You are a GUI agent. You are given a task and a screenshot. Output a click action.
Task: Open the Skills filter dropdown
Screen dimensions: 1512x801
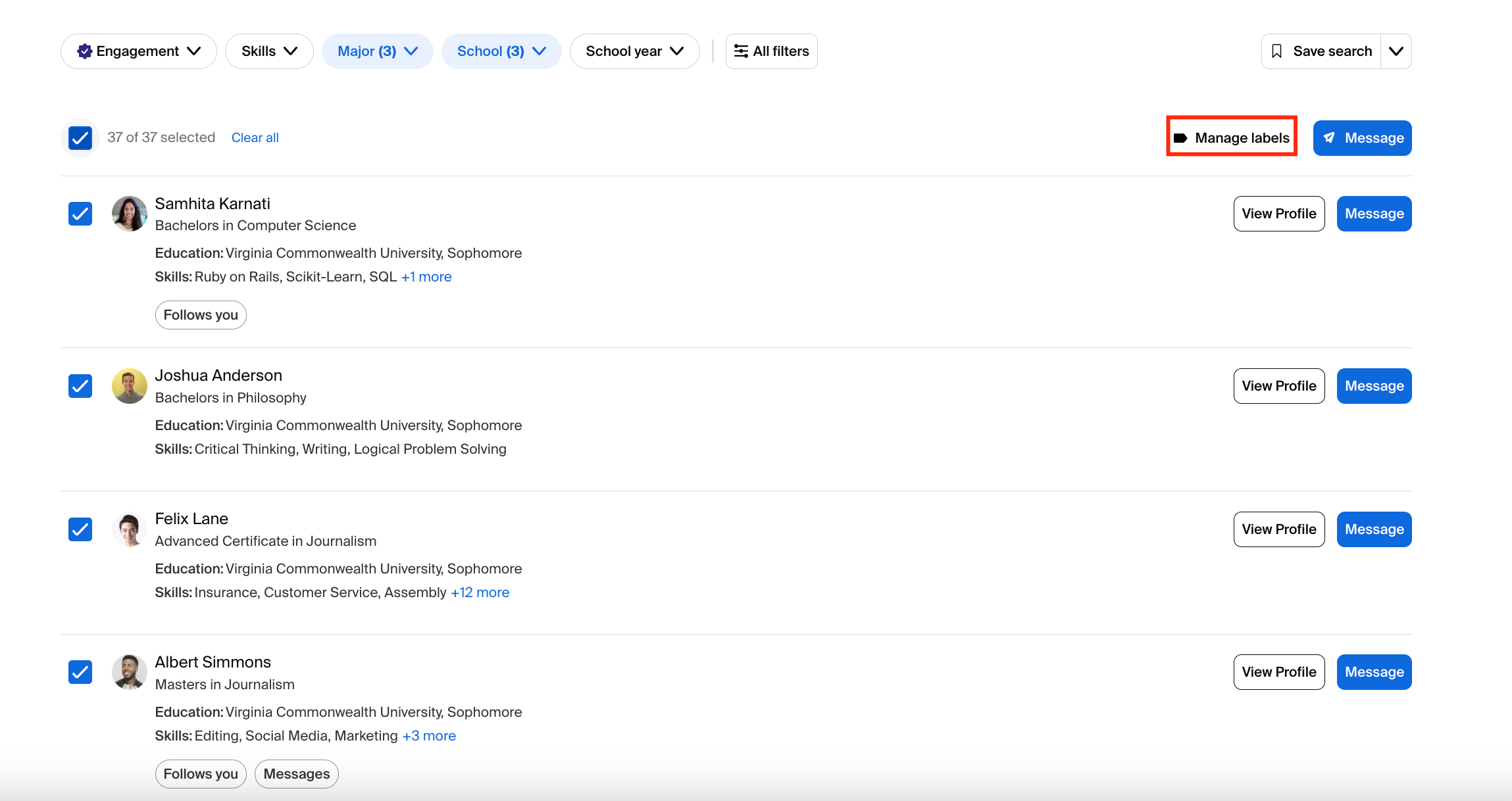269,51
